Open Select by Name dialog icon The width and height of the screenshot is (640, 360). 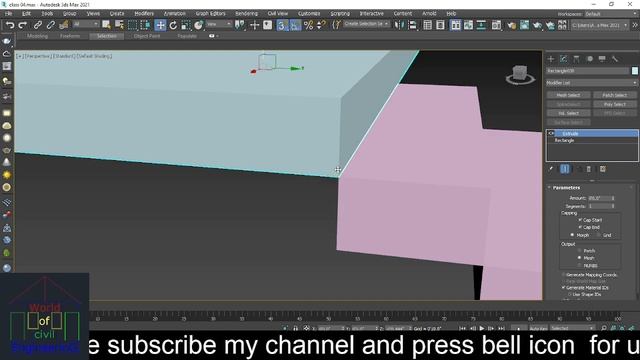120,25
